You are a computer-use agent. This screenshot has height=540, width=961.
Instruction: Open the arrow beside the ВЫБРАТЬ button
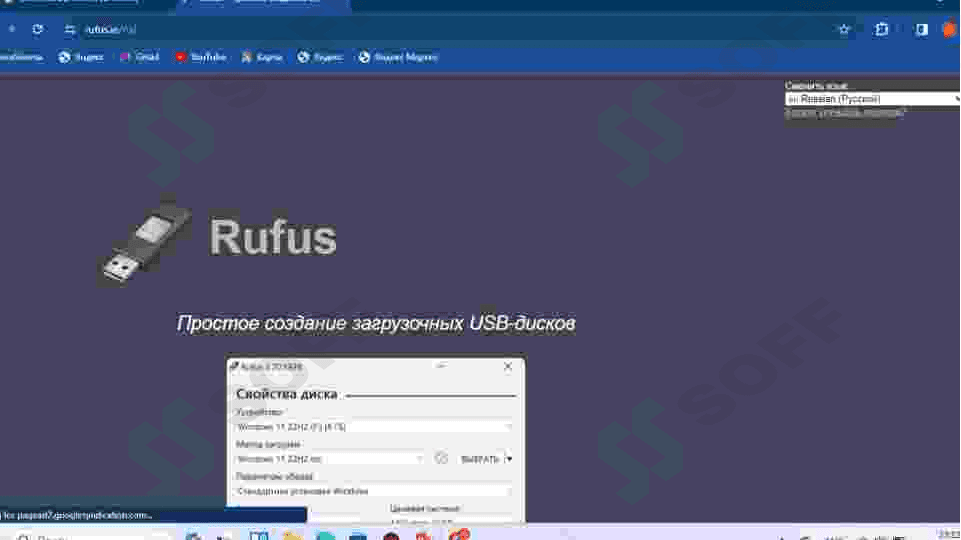pyautogui.click(x=509, y=459)
